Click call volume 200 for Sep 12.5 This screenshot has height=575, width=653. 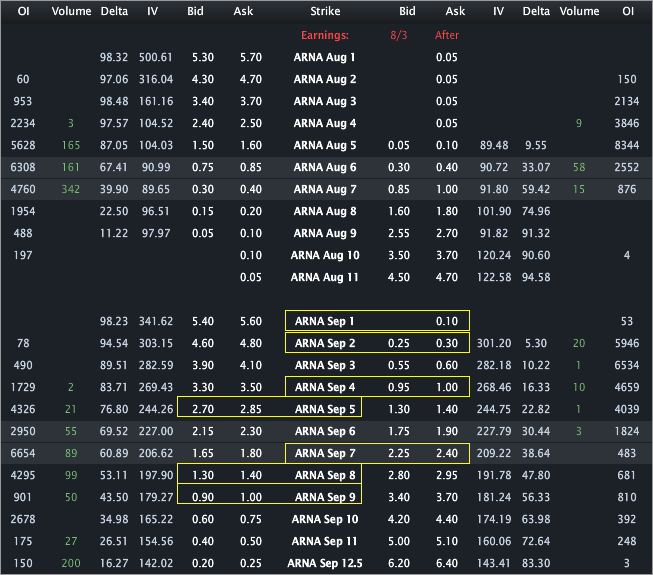click(71, 563)
